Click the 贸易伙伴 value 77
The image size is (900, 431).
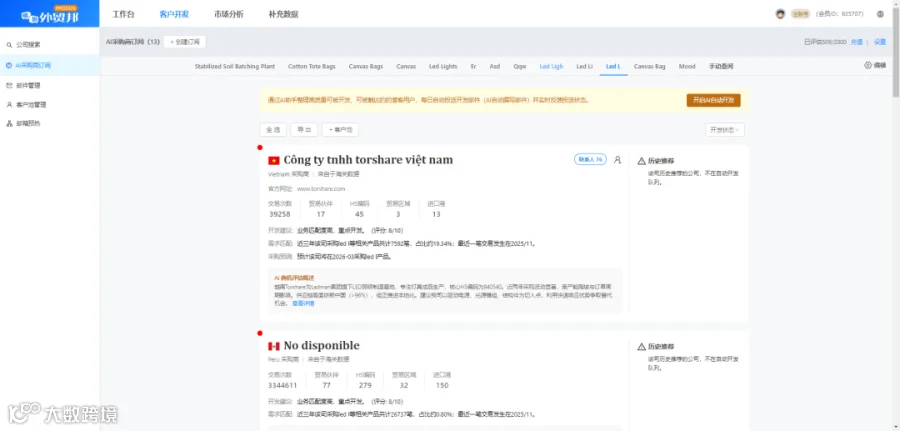coord(327,385)
